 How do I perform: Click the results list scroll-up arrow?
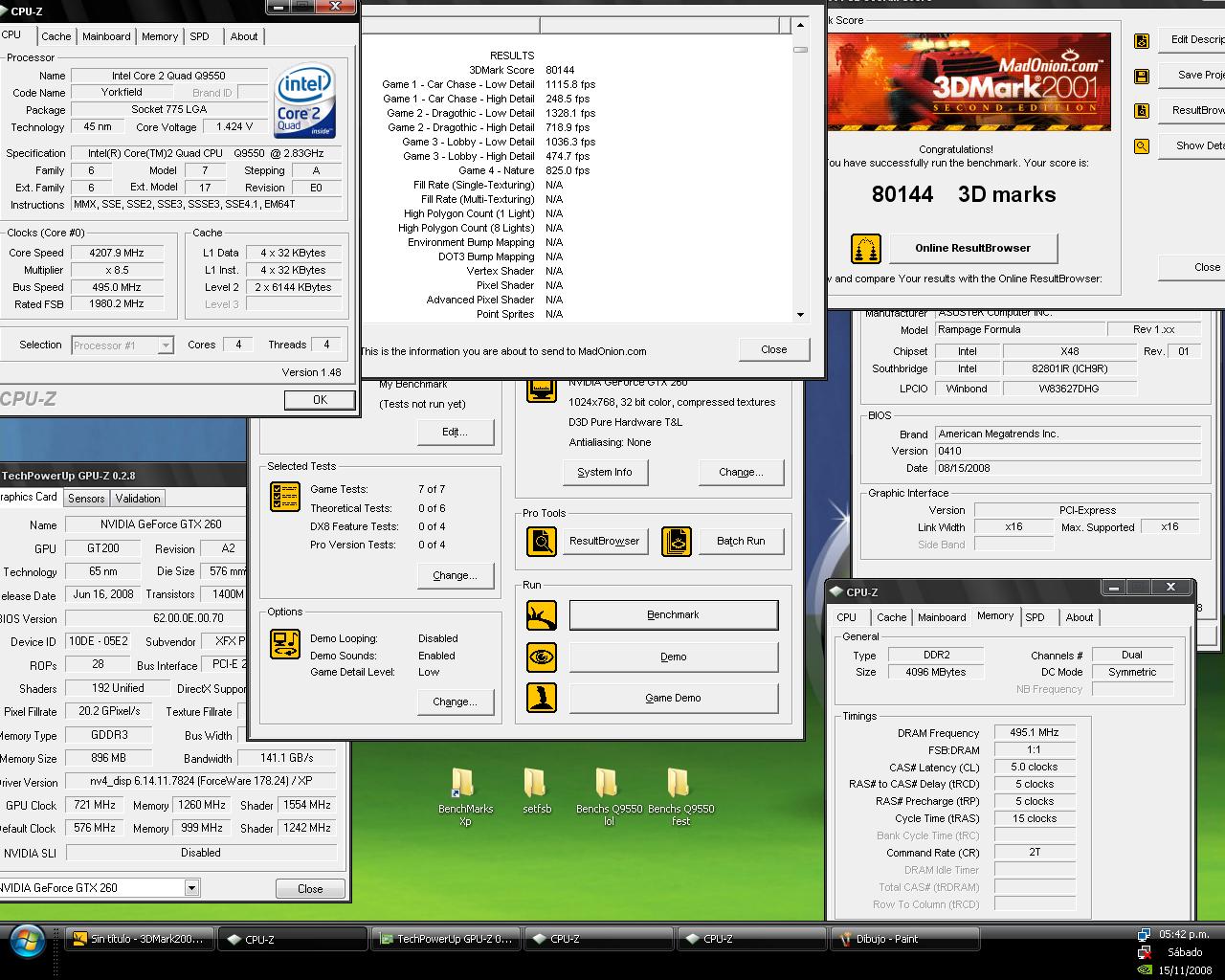point(800,26)
